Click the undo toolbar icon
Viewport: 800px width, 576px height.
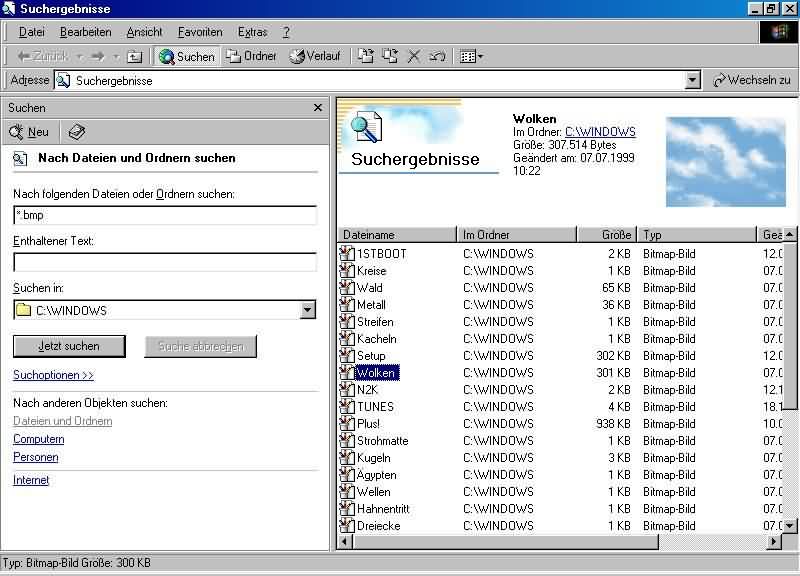437,57
